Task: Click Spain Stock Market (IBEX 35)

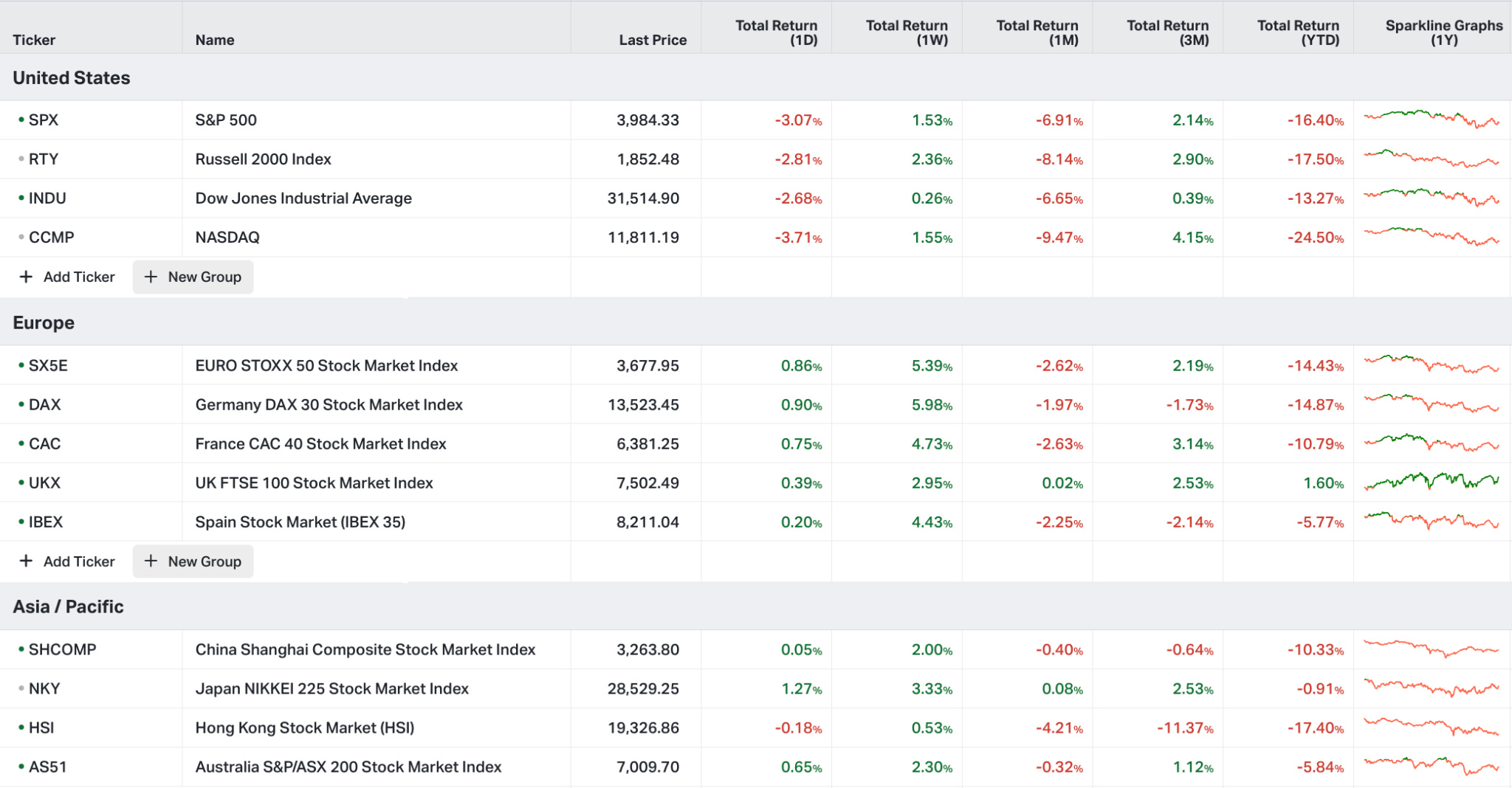Action: tap(300, 522)
